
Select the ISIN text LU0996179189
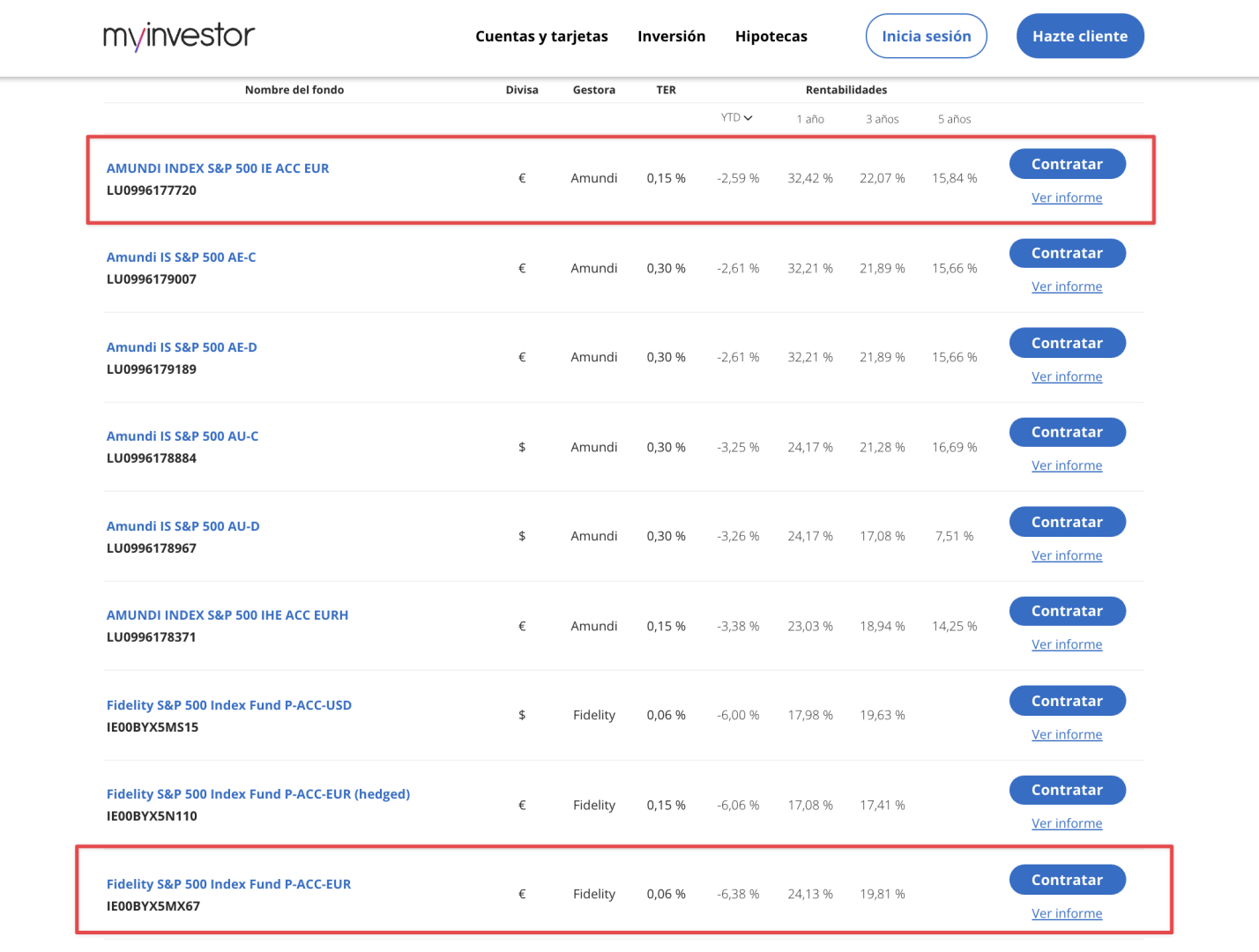point(152,369)
